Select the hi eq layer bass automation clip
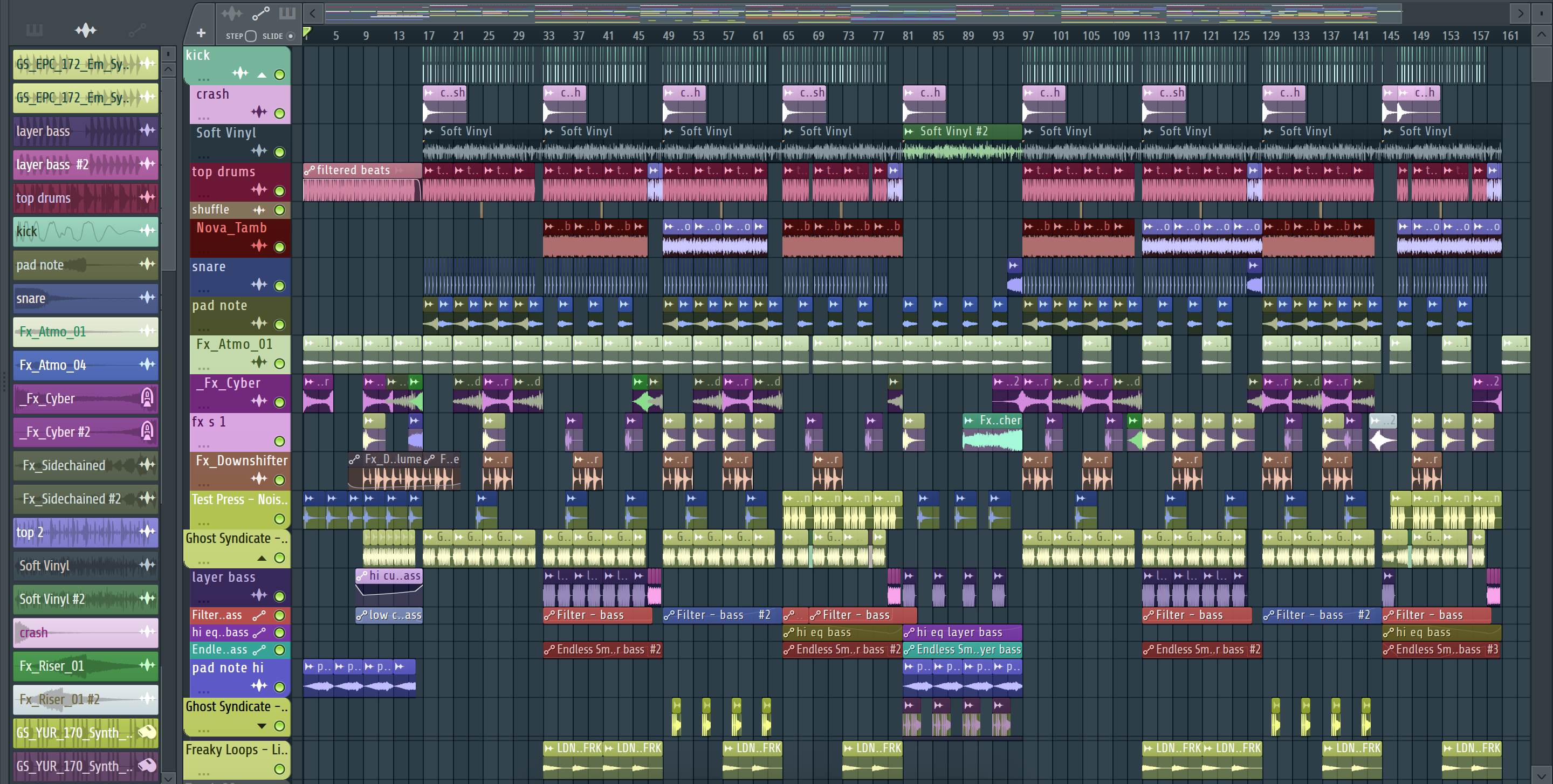The width and height of the screenshot is (1553, 784). point(961,632)
